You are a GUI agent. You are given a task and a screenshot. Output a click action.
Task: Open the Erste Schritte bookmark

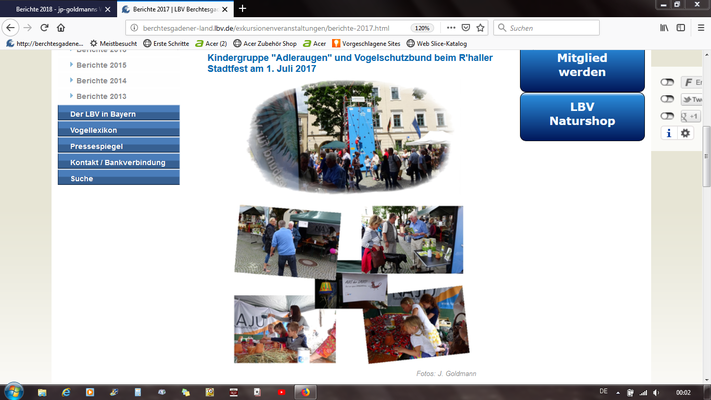(166, 44)
